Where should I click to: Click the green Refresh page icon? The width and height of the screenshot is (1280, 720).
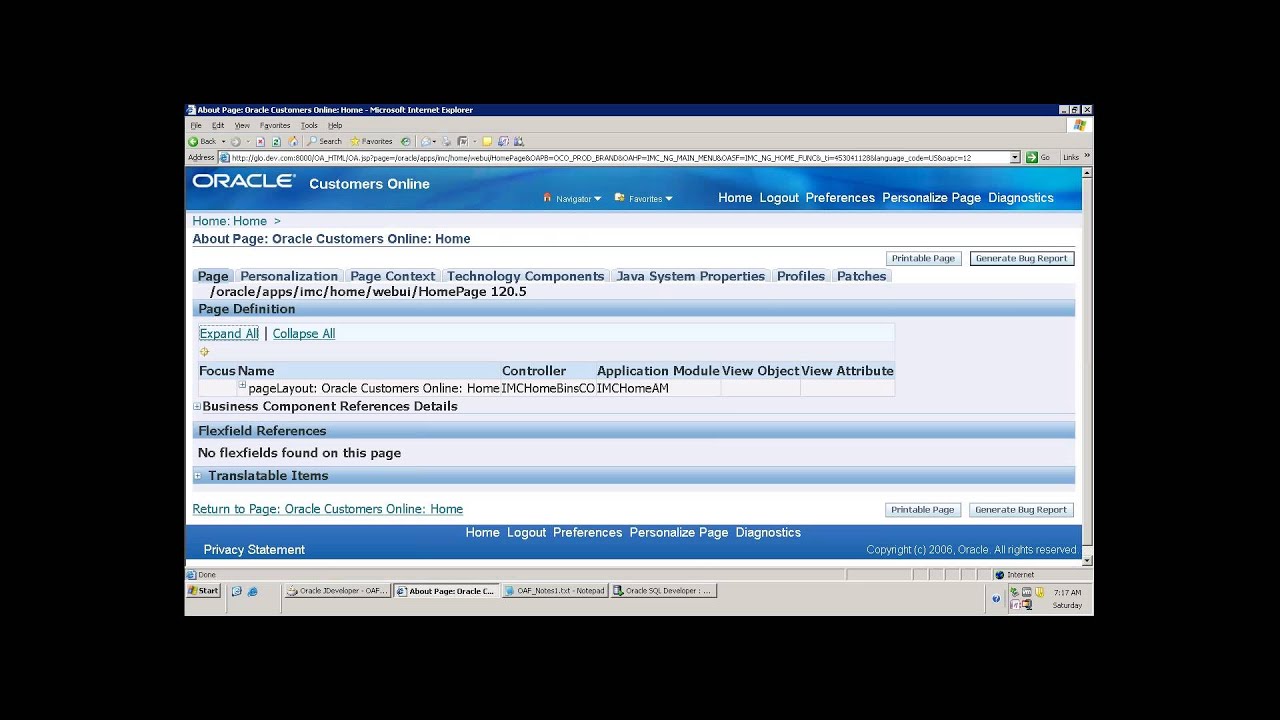click(x=276, y=141)
